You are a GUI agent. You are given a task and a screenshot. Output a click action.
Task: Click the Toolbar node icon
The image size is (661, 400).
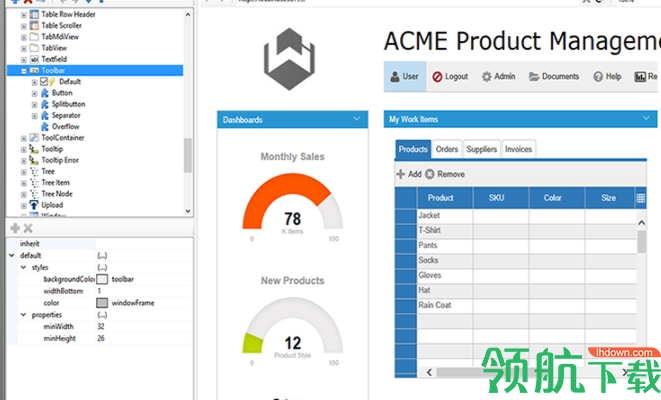pyautogui.click(x=34, y=70)
